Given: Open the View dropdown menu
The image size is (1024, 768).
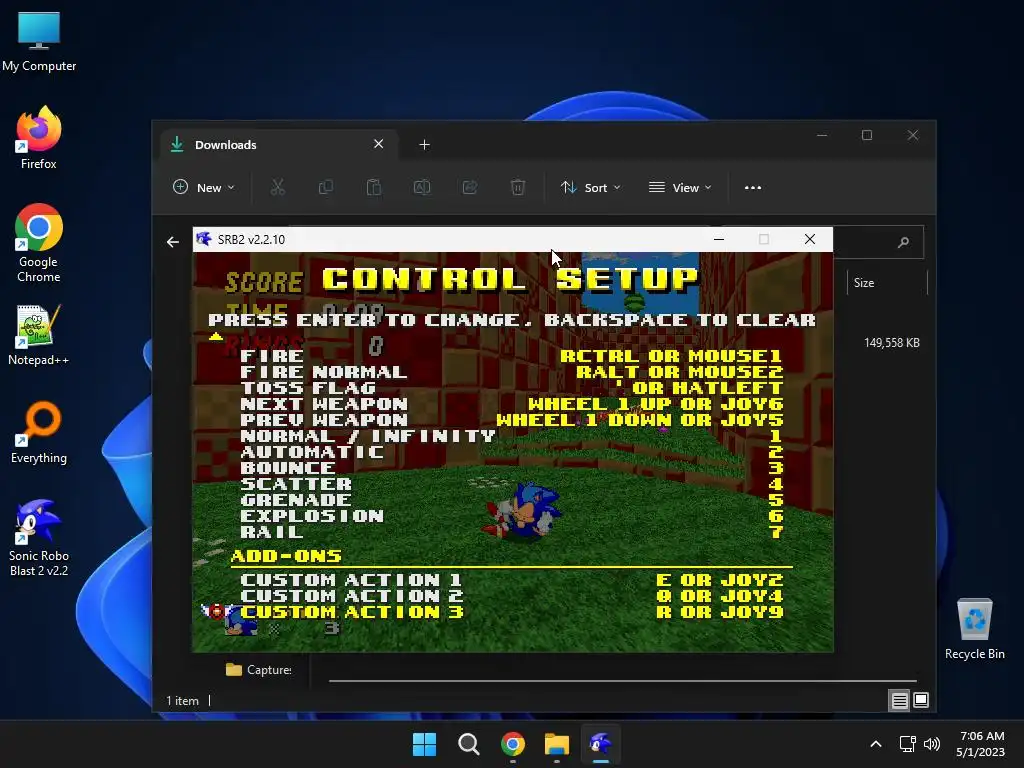Looking at the screenshot, I should click(680, 187).
